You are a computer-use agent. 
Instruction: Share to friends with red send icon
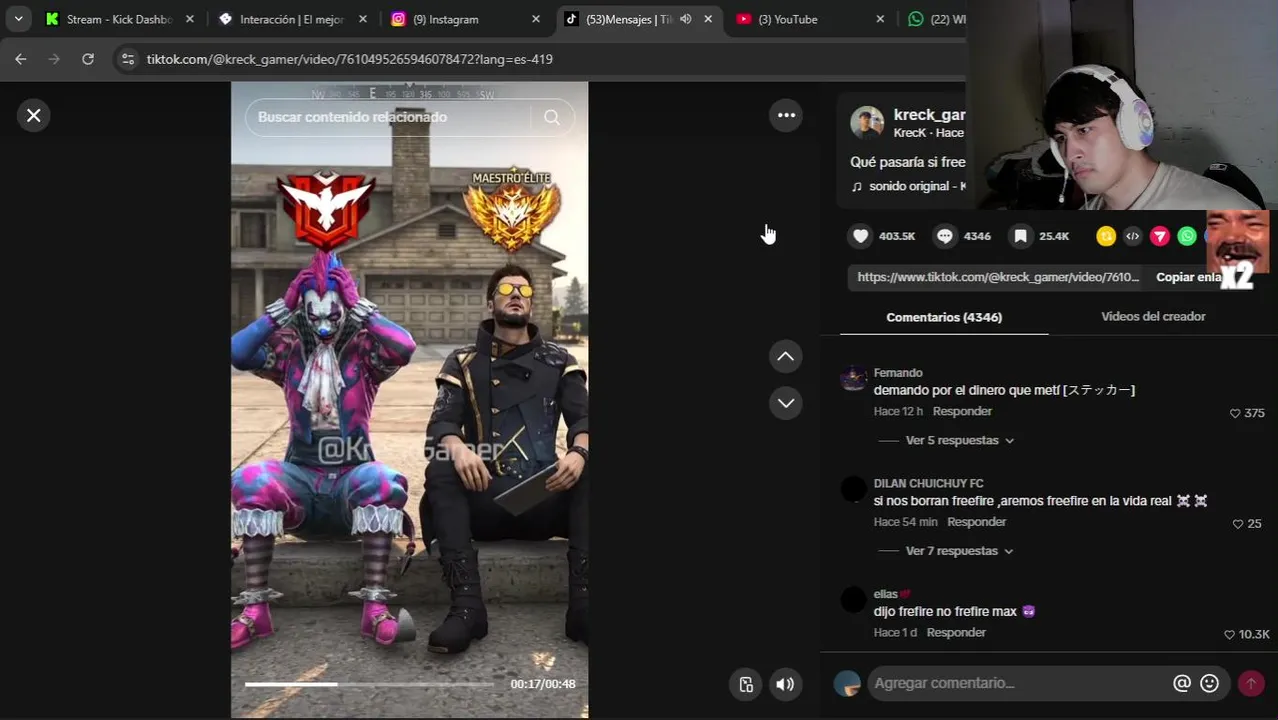(x=1160, y=236)
